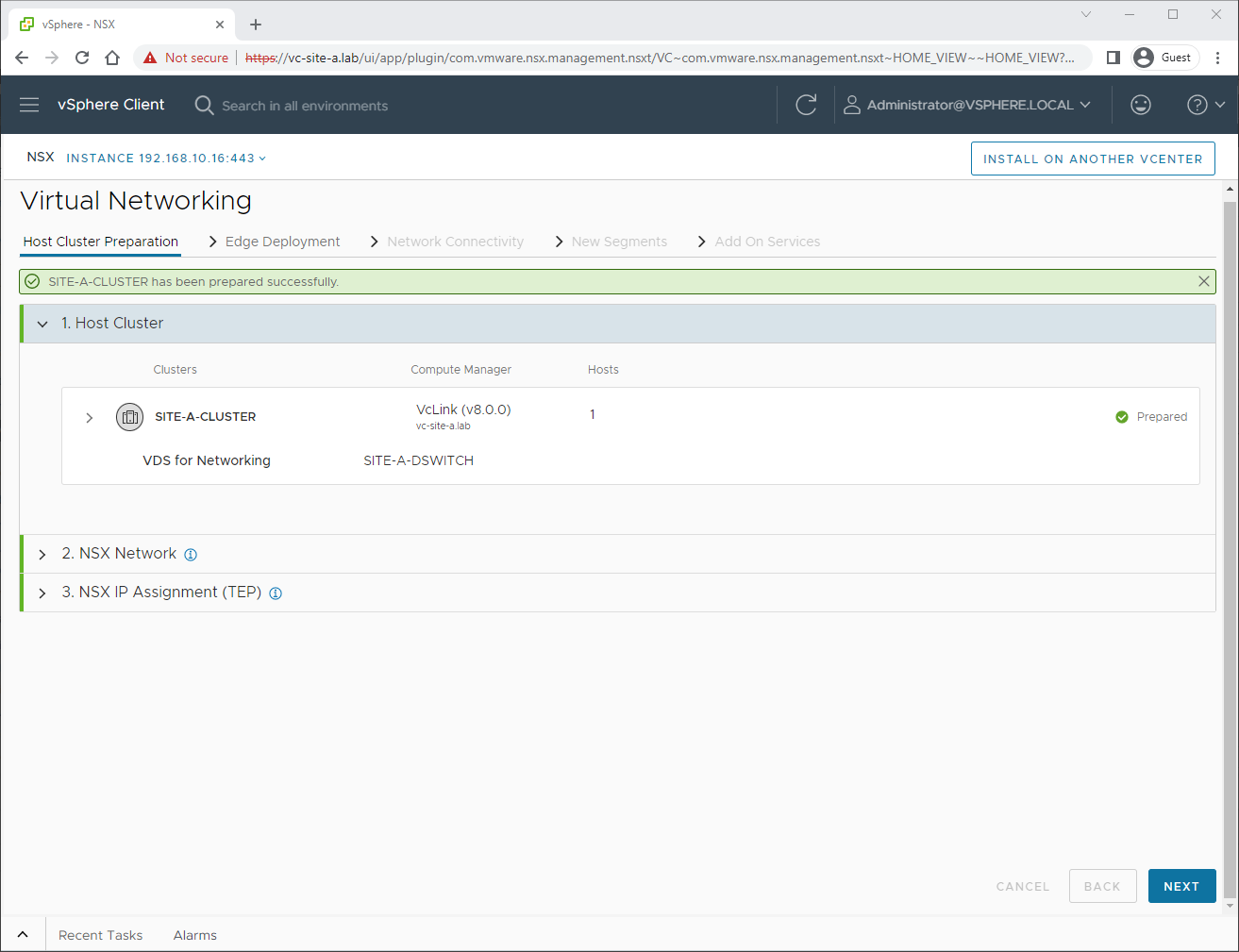Open the smiley feedback icon
This screenshot has height=952, width=1239.
pyautogui.click(x=1141, y=105)
